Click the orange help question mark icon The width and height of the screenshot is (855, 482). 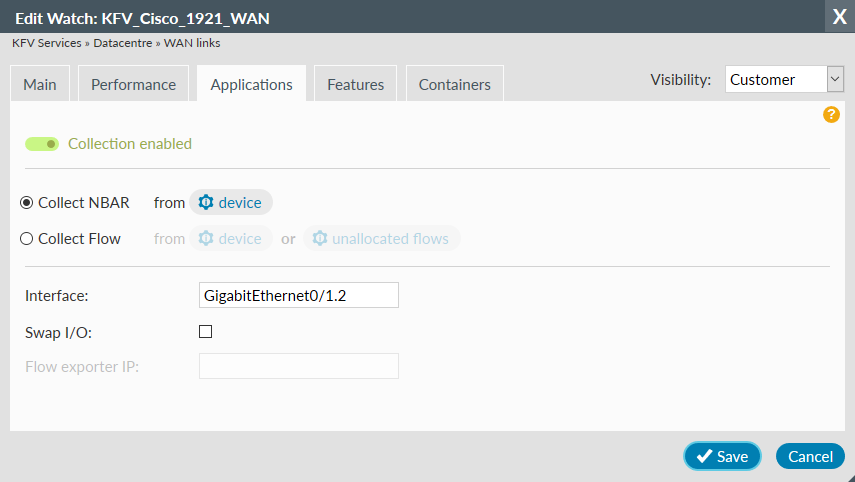click(831, 115)
